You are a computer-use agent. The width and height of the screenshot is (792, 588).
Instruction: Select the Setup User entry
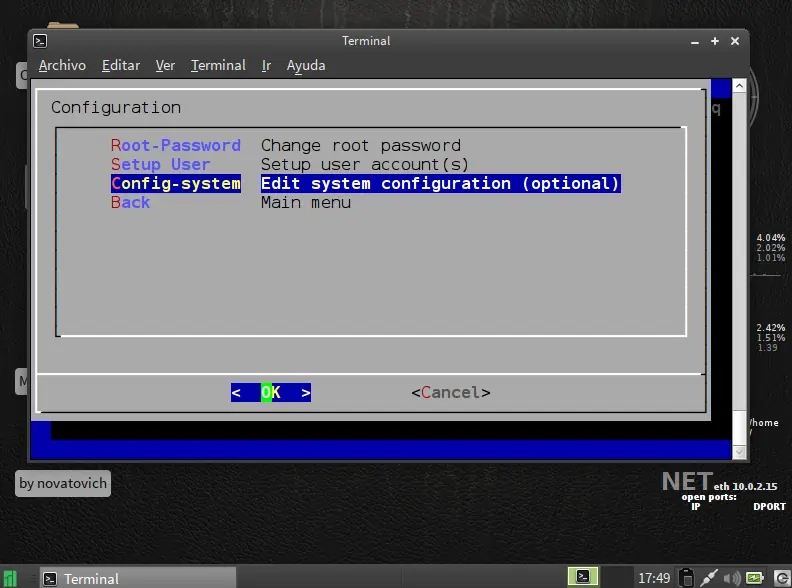click(x=161, y=164)
